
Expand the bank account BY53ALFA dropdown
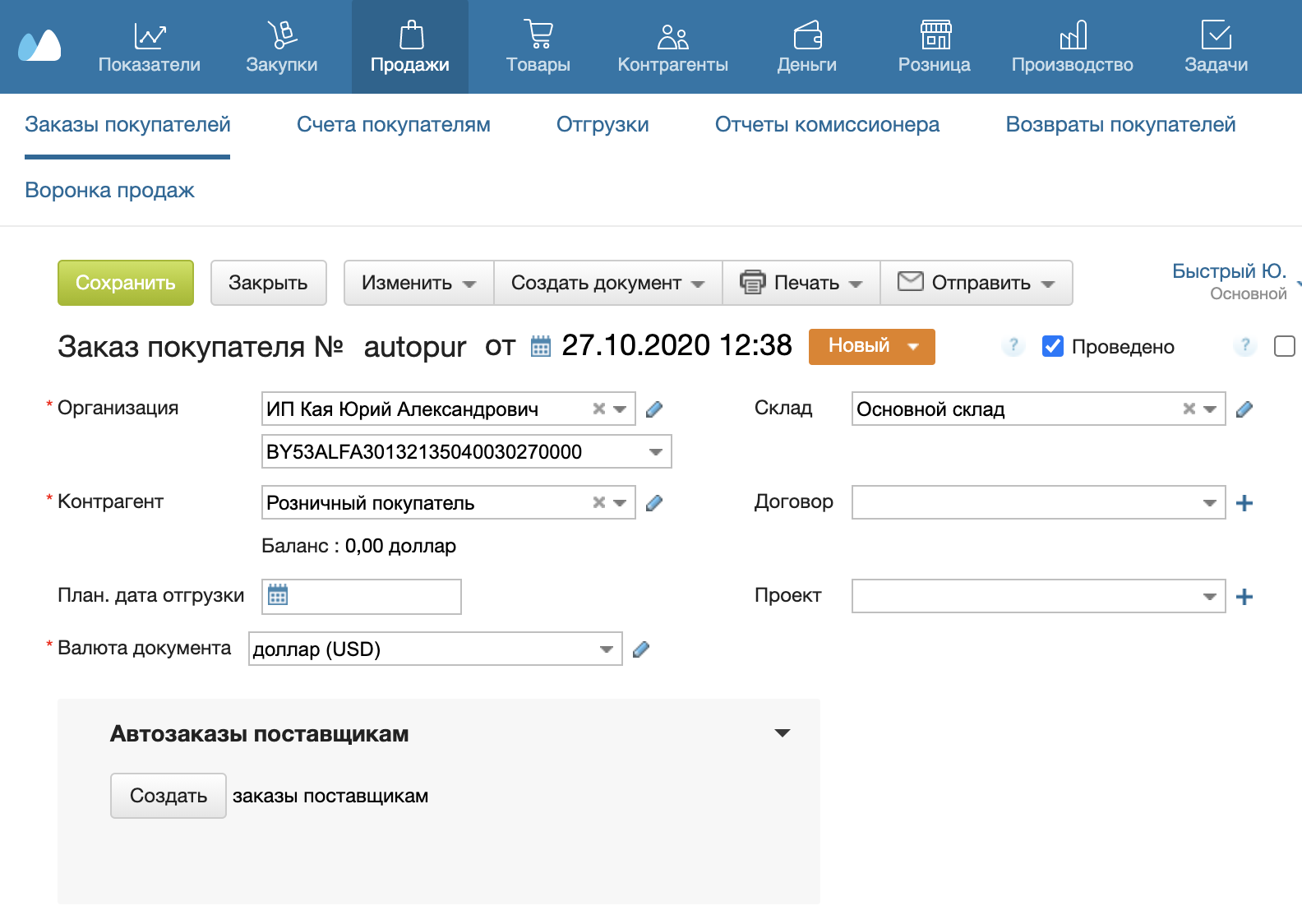tap(656, 451)
